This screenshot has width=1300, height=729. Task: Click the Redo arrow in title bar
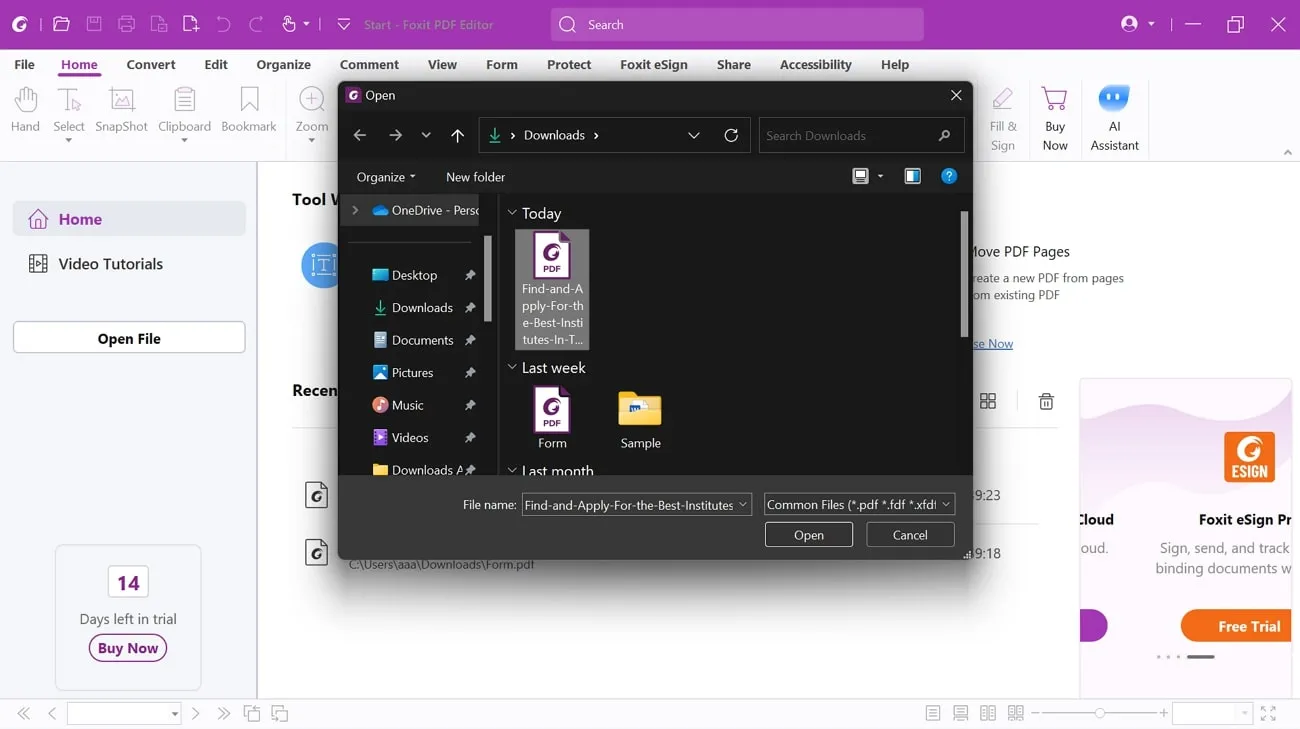(x=256, y=24)
